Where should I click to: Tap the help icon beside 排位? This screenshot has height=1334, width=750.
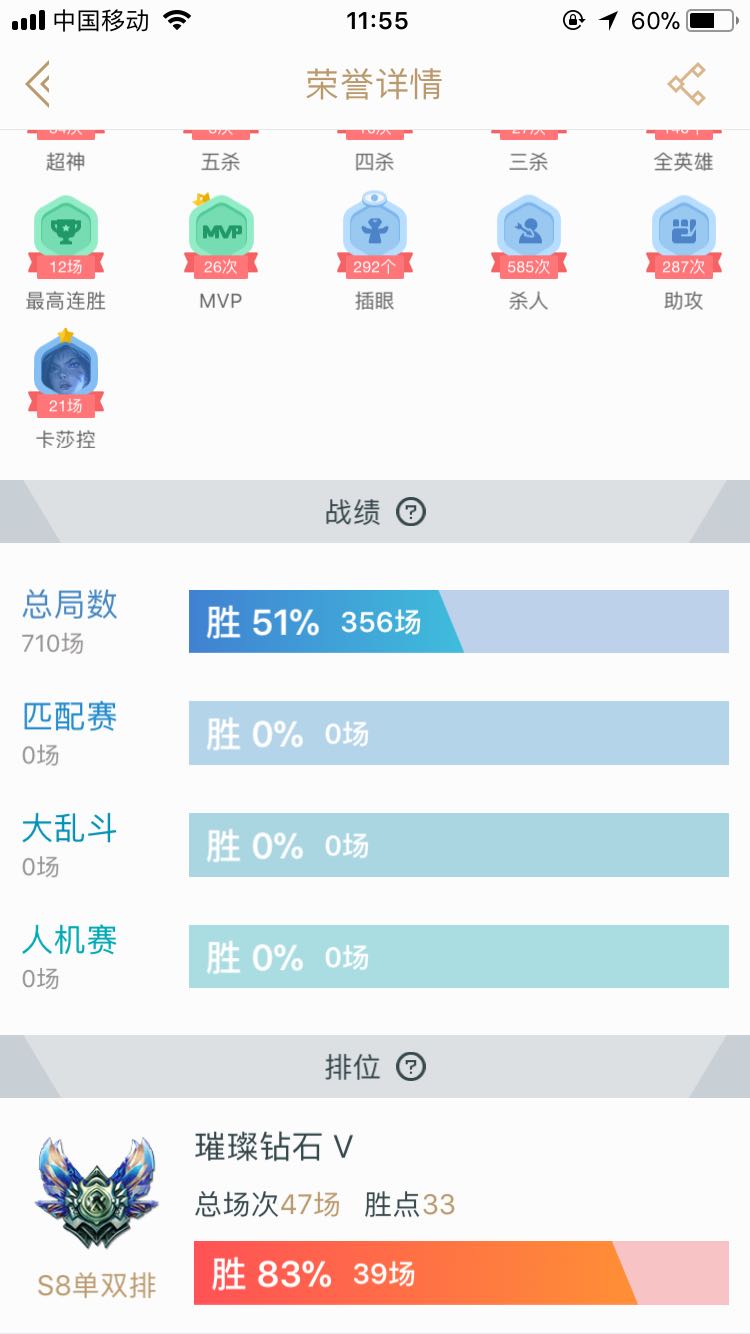pos(411,1067)
